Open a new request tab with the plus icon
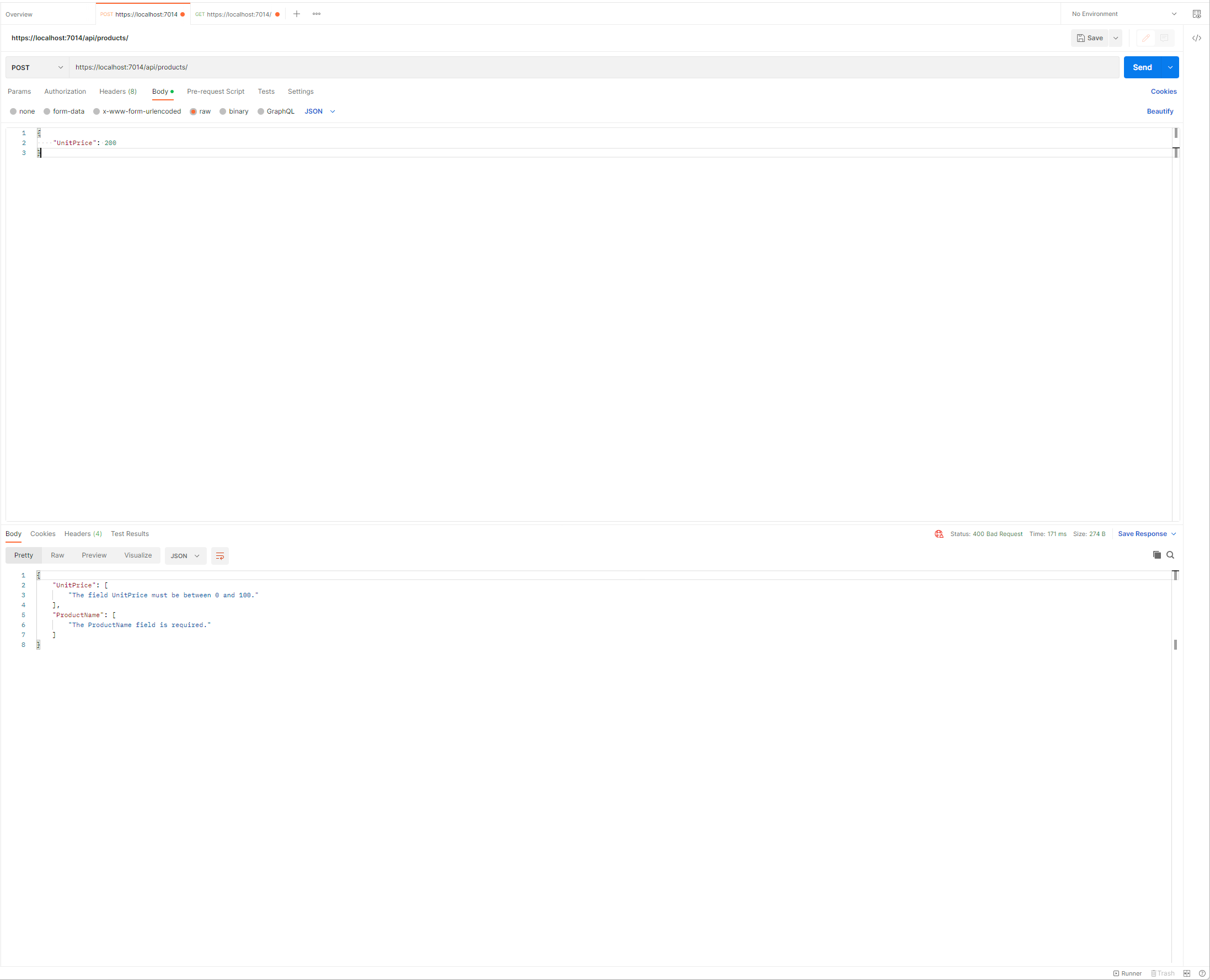The image size is (1210, 980). [x=296, y=14]
